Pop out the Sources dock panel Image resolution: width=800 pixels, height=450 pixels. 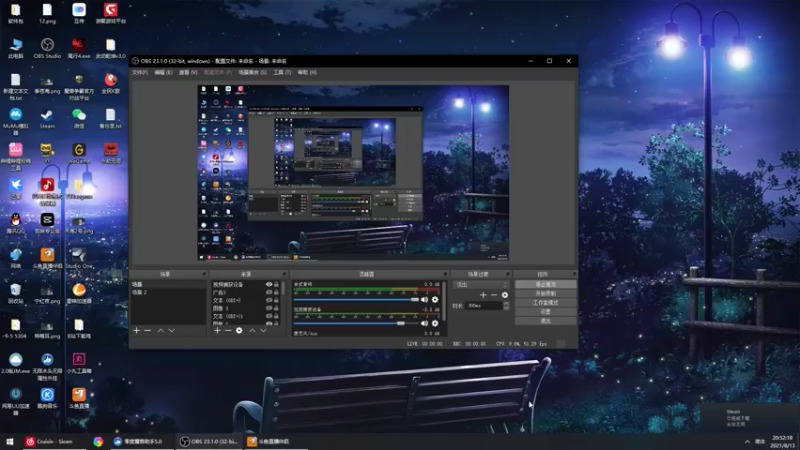285,274
